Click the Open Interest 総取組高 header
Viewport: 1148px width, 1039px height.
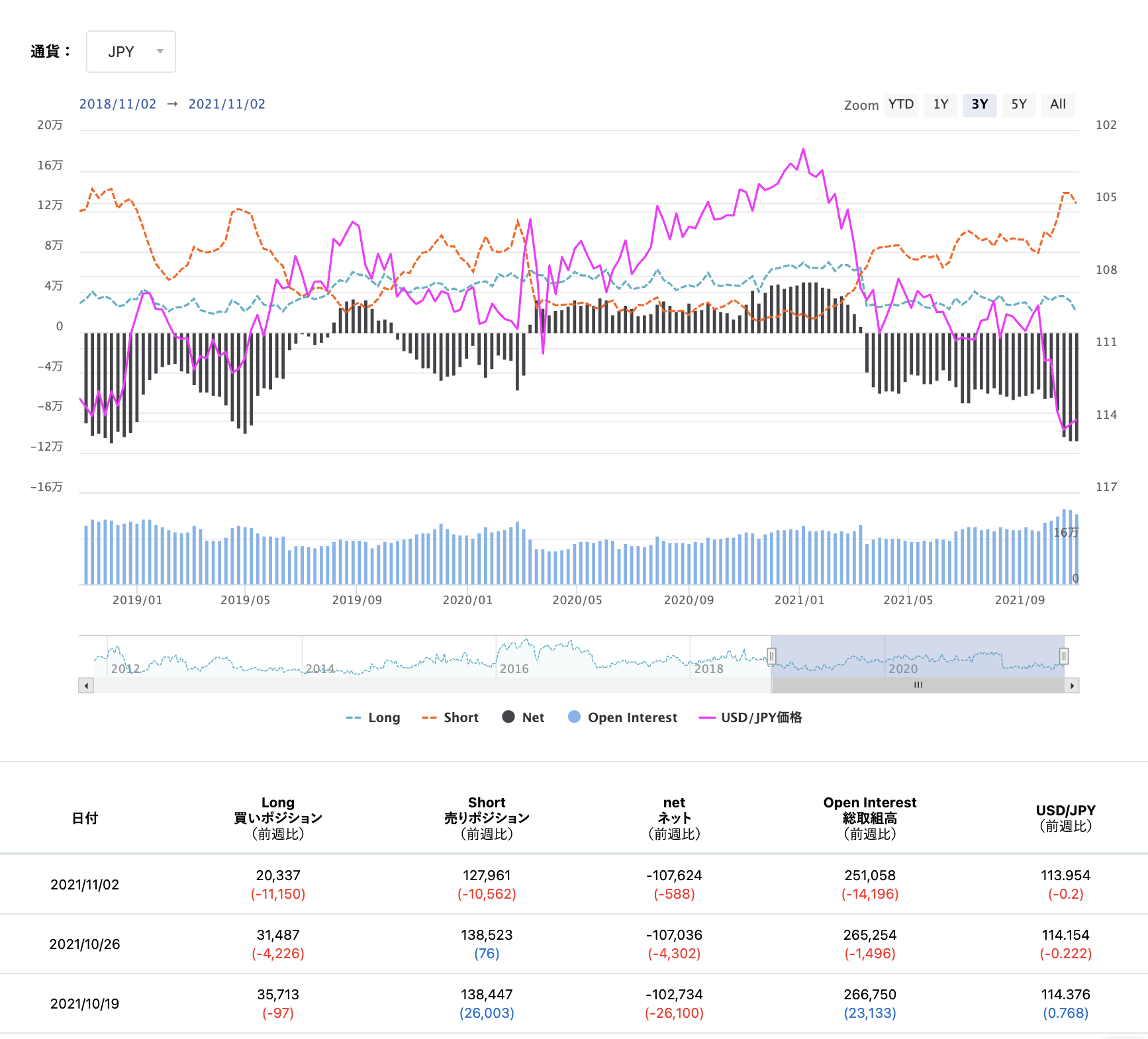point(870,819)
